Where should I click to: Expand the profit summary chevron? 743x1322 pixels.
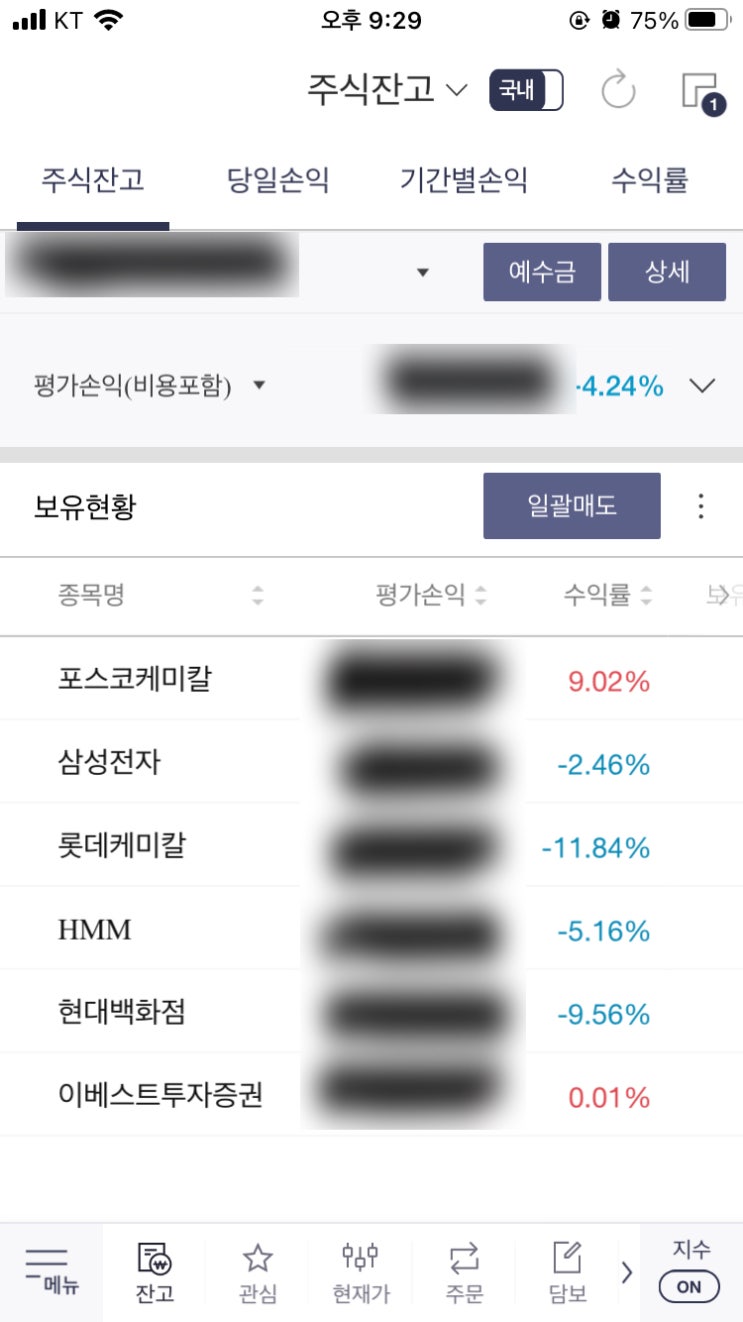[703, 386]
